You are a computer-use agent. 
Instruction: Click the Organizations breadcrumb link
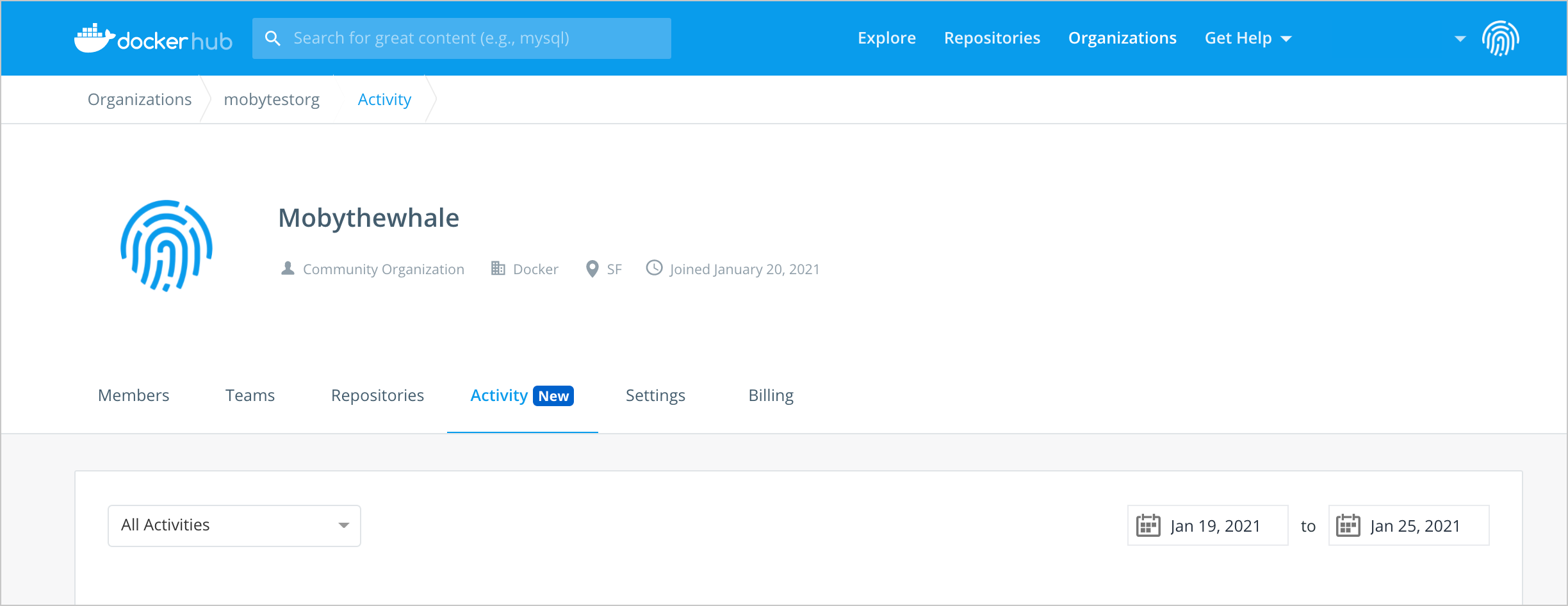(x=139, y=99)
